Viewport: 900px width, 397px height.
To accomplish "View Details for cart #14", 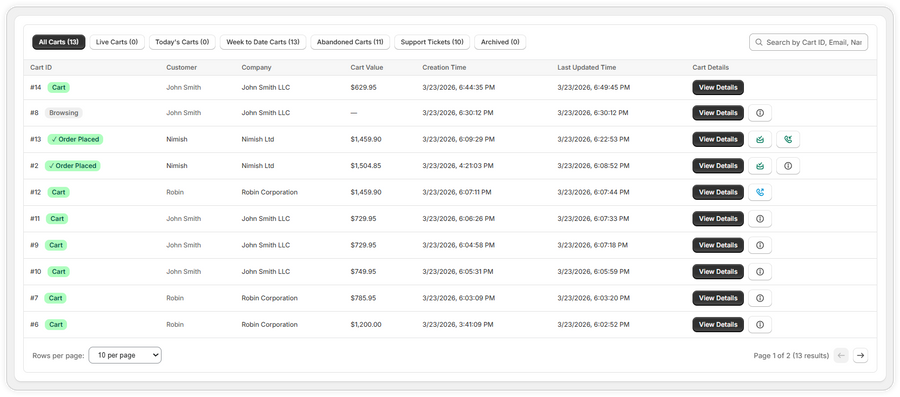I will click(718, 87).
